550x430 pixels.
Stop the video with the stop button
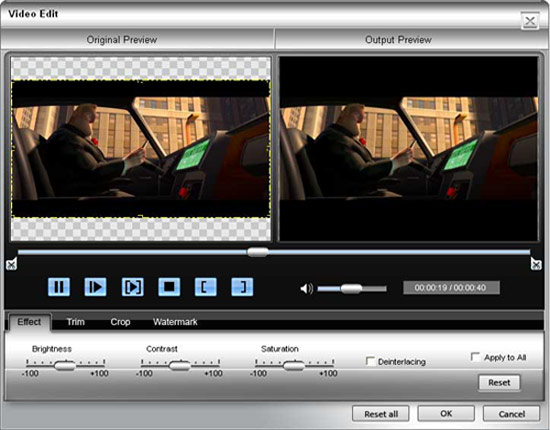(169, 287)
